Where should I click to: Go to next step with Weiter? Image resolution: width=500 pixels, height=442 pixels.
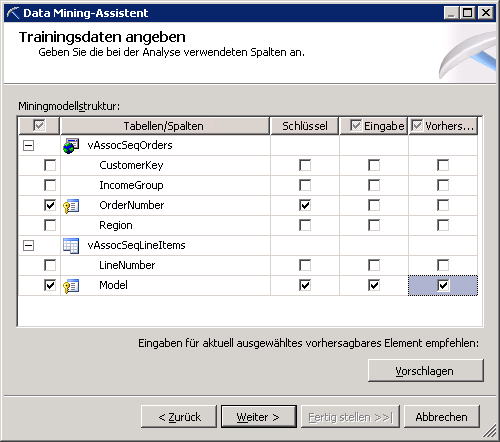259,417
